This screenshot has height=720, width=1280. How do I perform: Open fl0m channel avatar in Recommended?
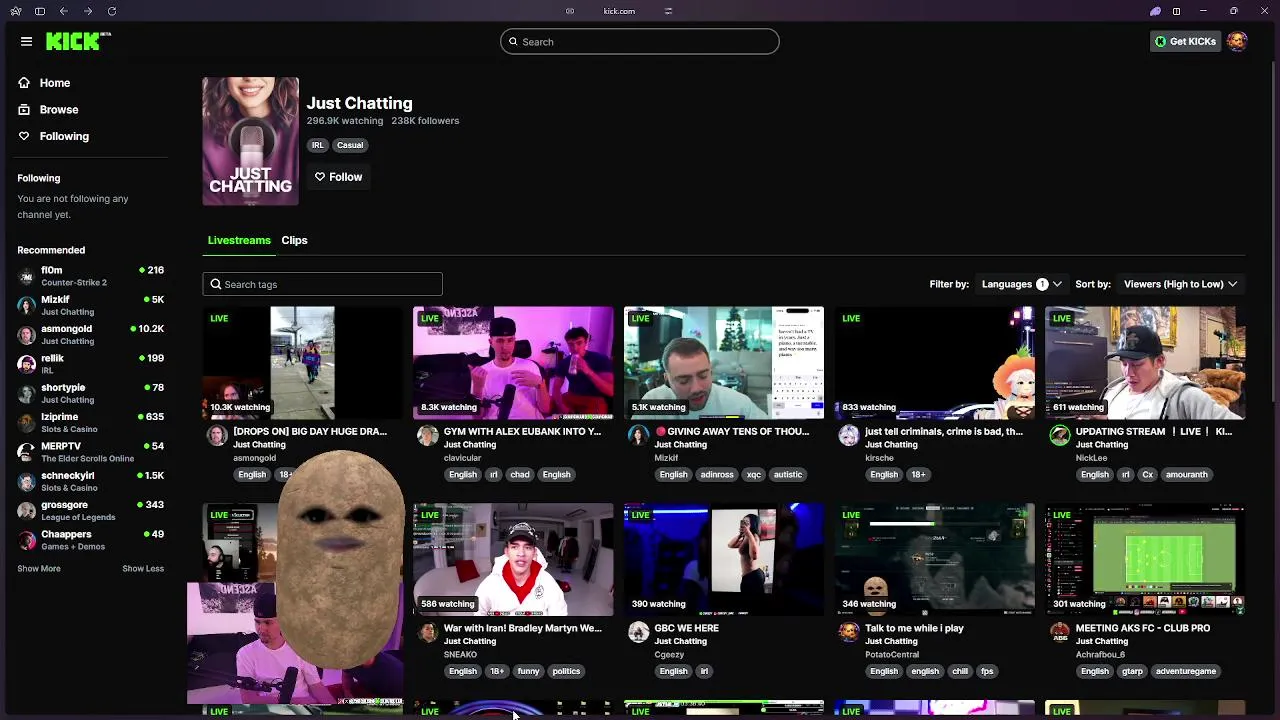tap(26, 276)
